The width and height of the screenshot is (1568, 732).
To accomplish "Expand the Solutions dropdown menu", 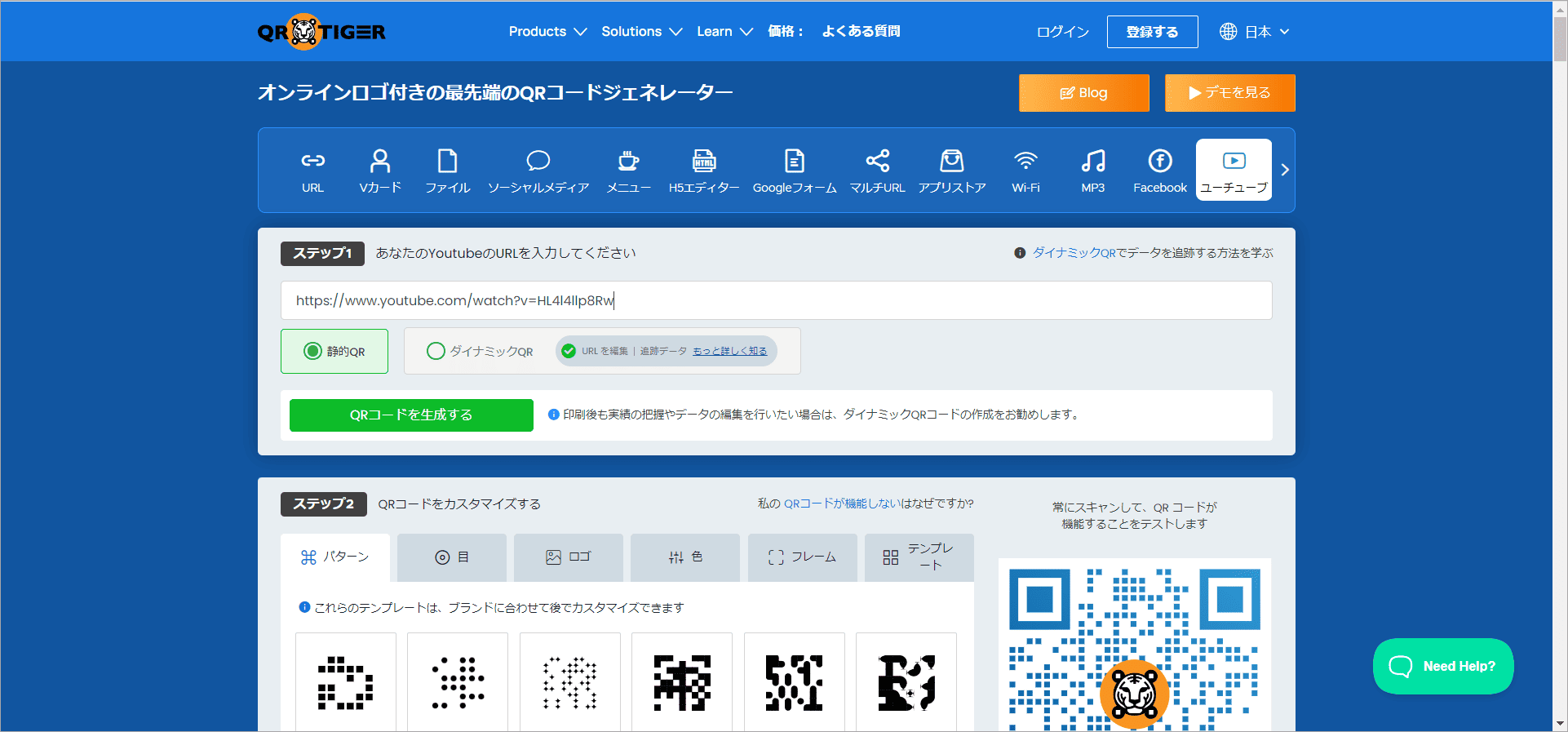I will [x=642, y=31].
